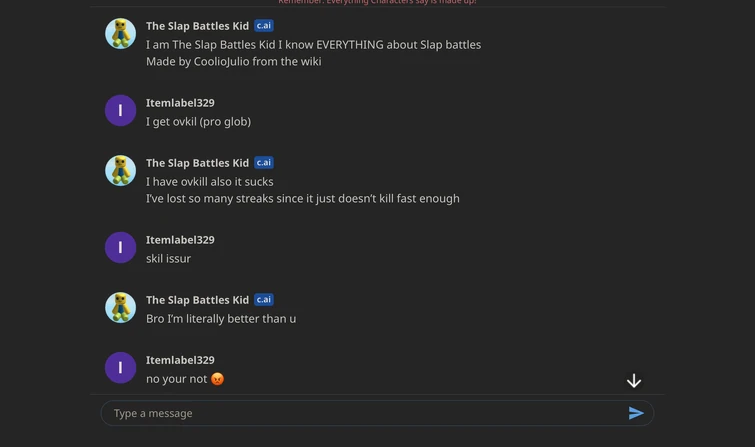Click Itemlabel329 username above 'skil issur'
The image size is (755, 447).
[x=180, y=240]
